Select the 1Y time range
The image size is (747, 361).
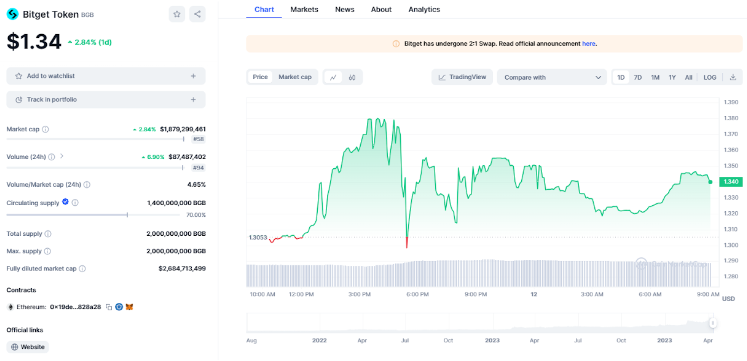pos(672,77)
